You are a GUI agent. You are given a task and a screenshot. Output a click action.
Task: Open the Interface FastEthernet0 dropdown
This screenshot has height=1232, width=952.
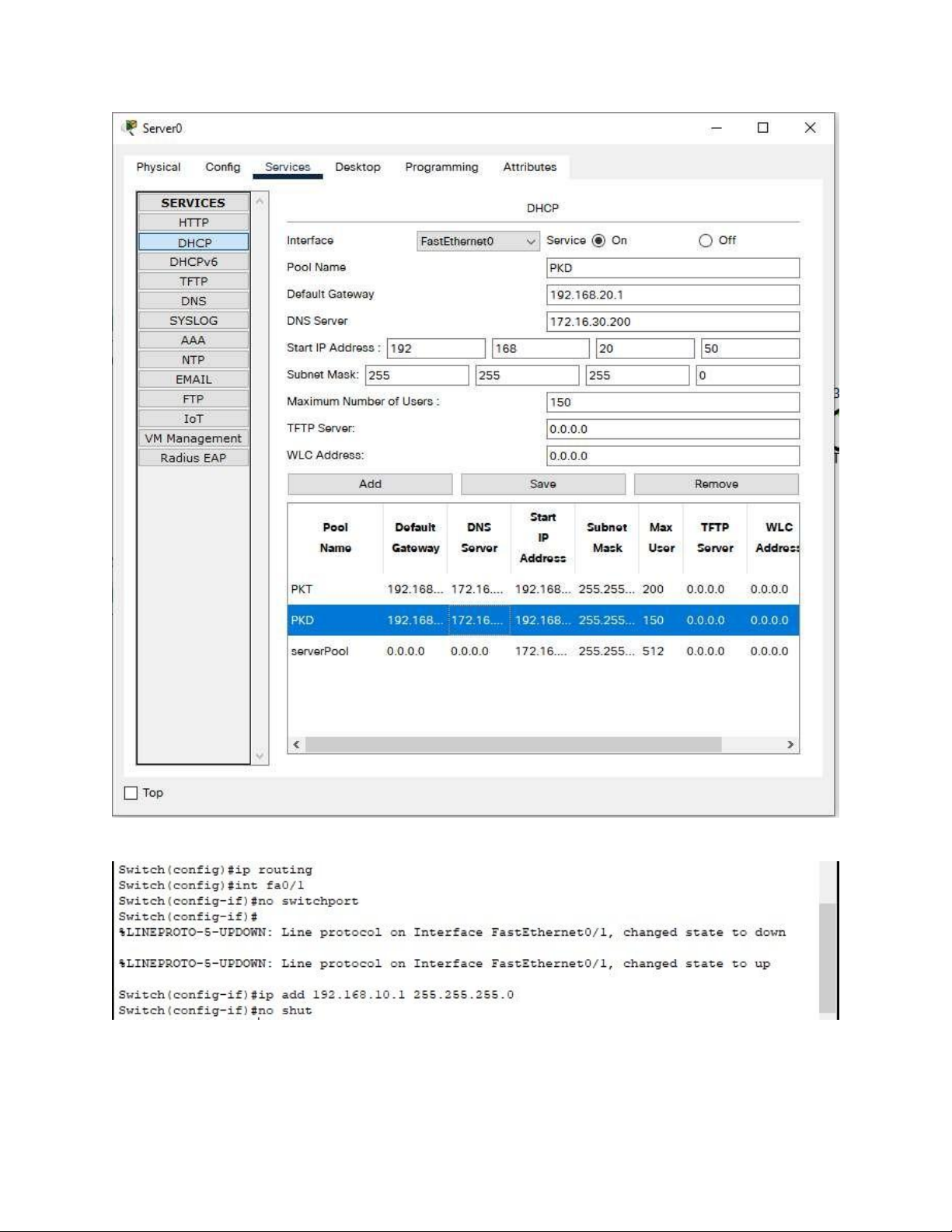478,242
